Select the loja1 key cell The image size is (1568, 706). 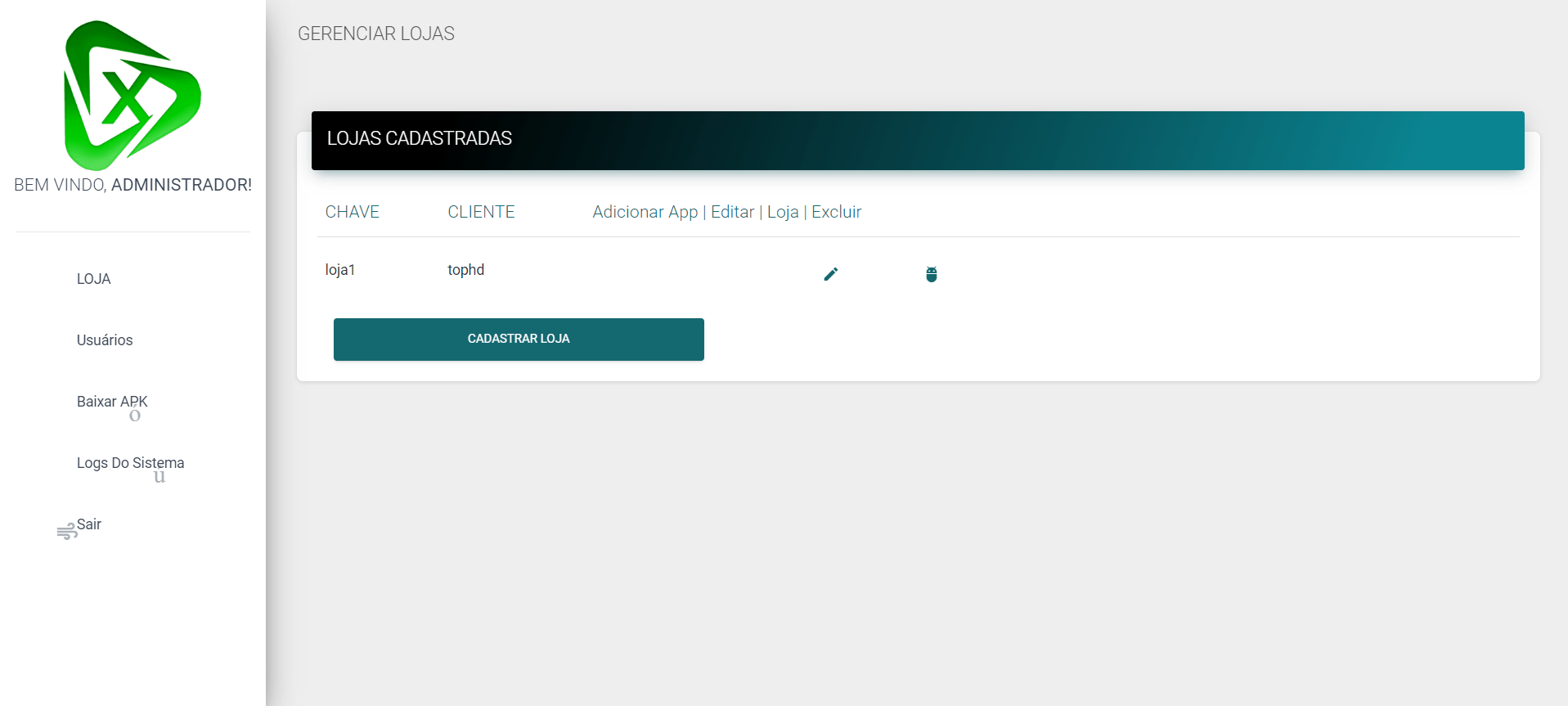(340, 270)
